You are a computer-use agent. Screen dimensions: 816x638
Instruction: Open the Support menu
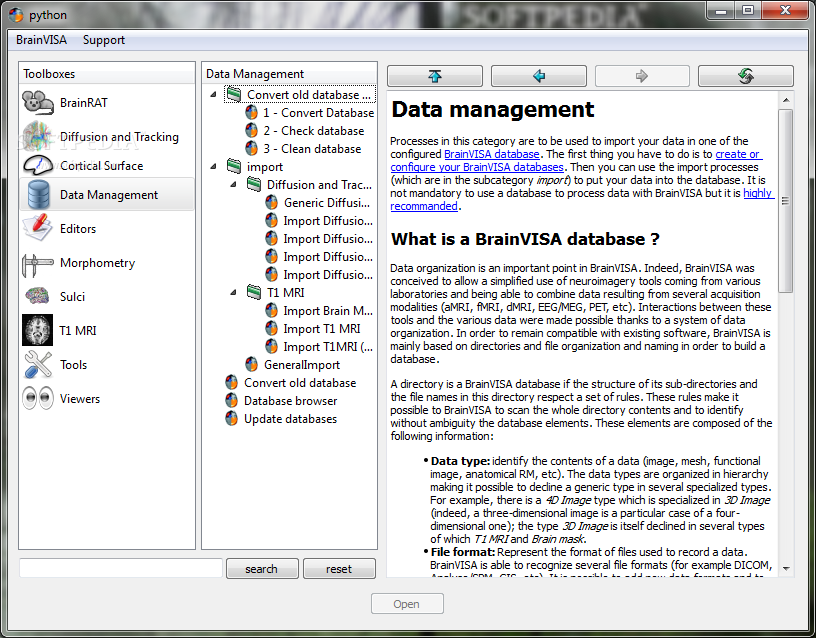coord(104,40)
